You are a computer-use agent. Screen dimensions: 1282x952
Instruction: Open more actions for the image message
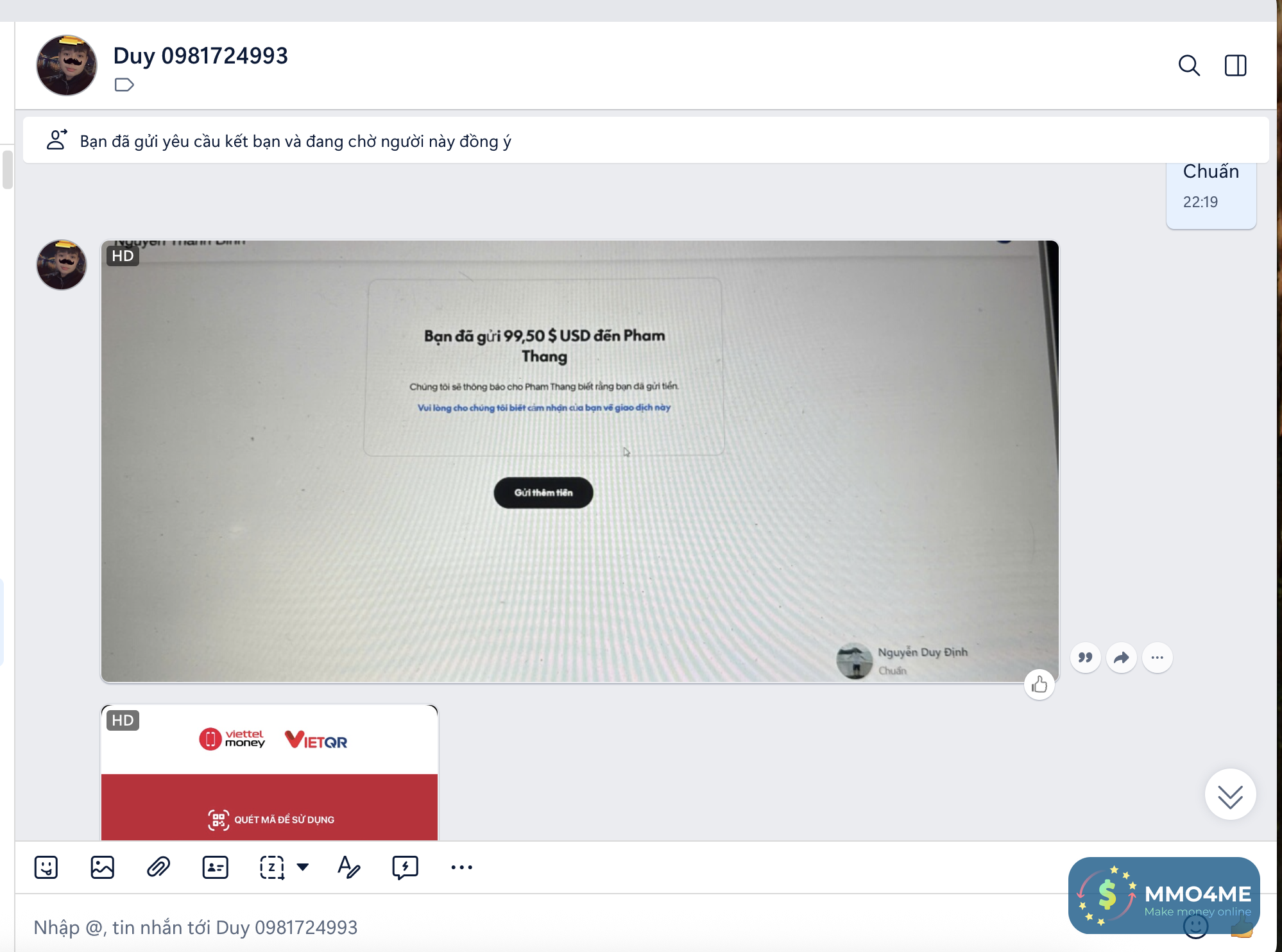[x=1157, y=658]
